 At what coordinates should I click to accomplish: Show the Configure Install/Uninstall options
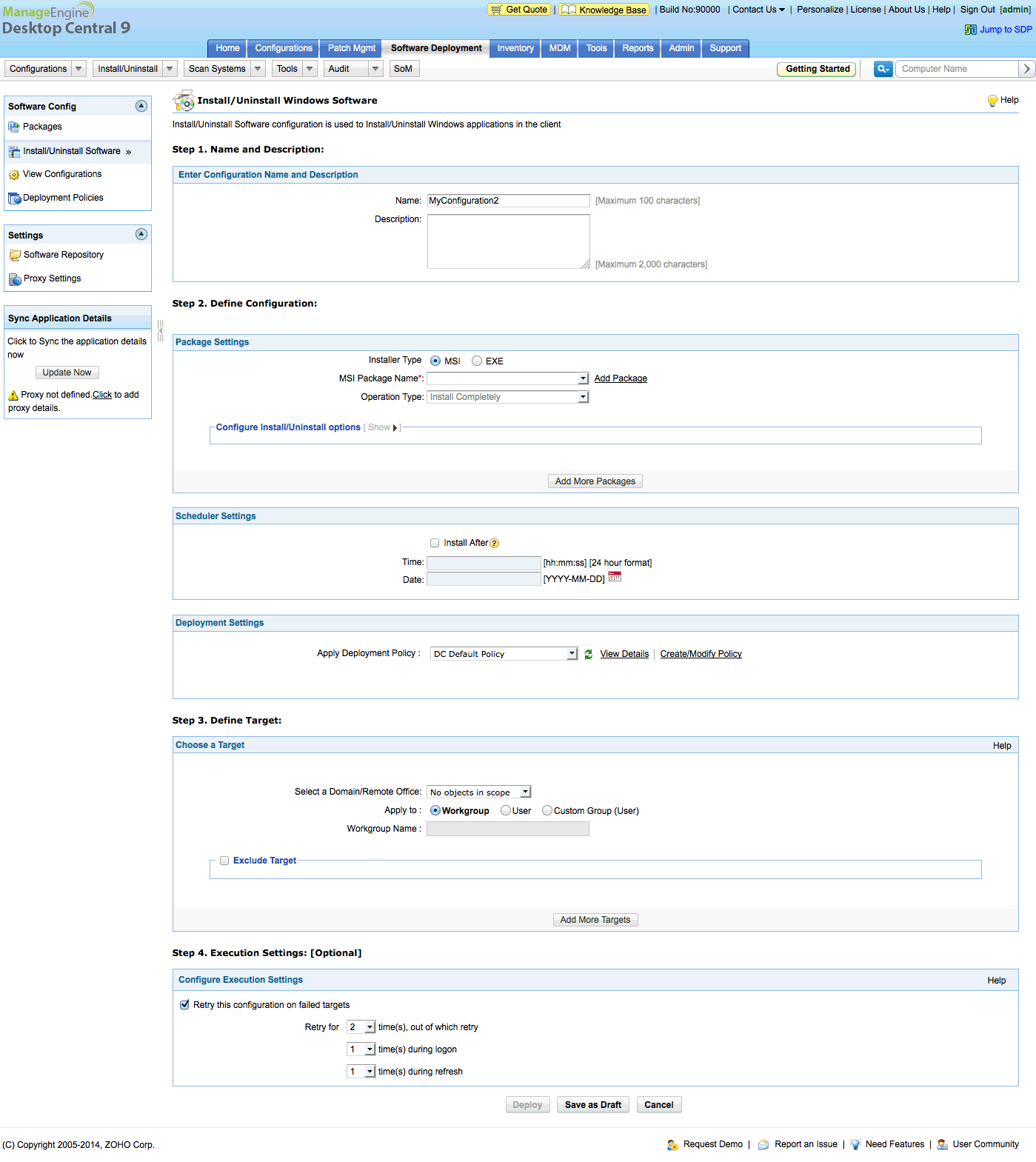click(382, 427)
